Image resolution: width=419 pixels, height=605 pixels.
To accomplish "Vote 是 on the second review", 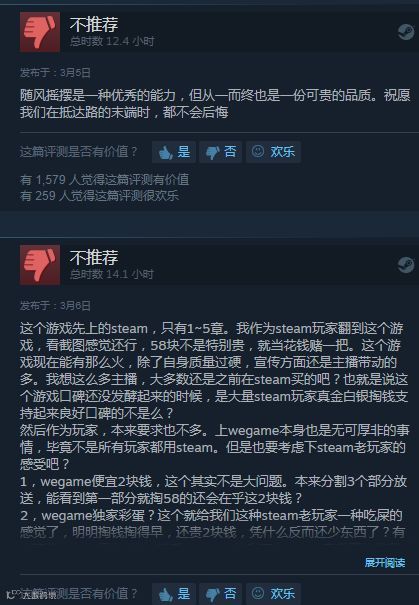I will [174, 594].
